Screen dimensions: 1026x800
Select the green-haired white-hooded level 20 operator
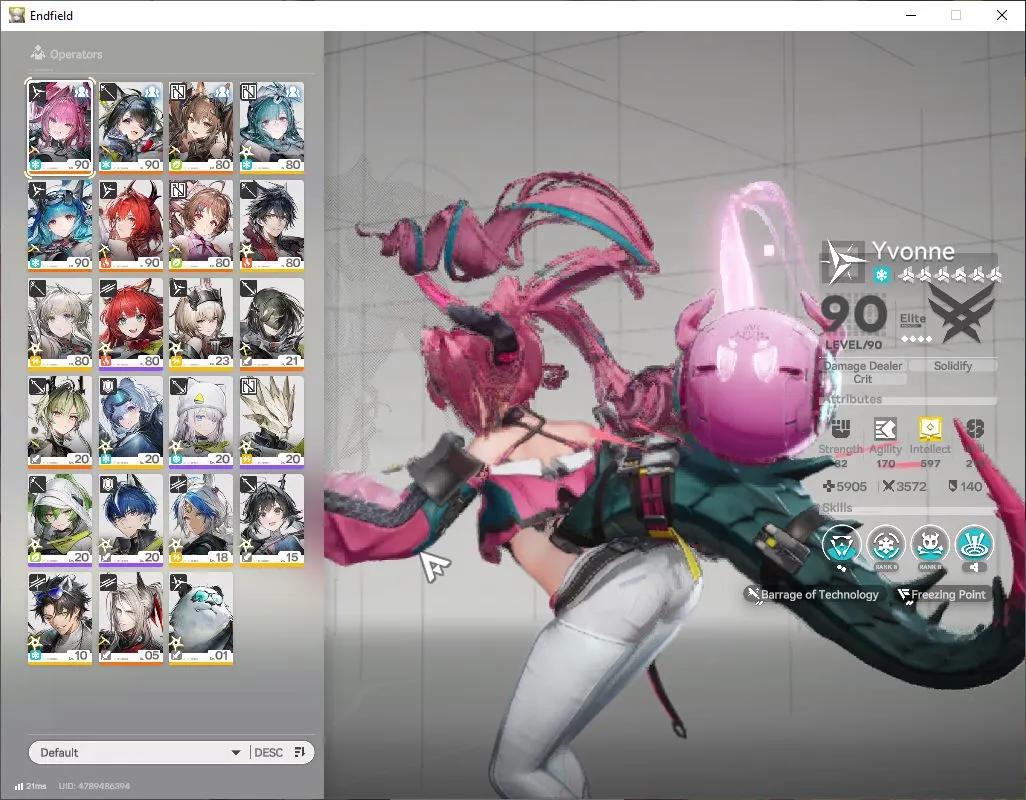pyautogui.click(x=60, y=520)
